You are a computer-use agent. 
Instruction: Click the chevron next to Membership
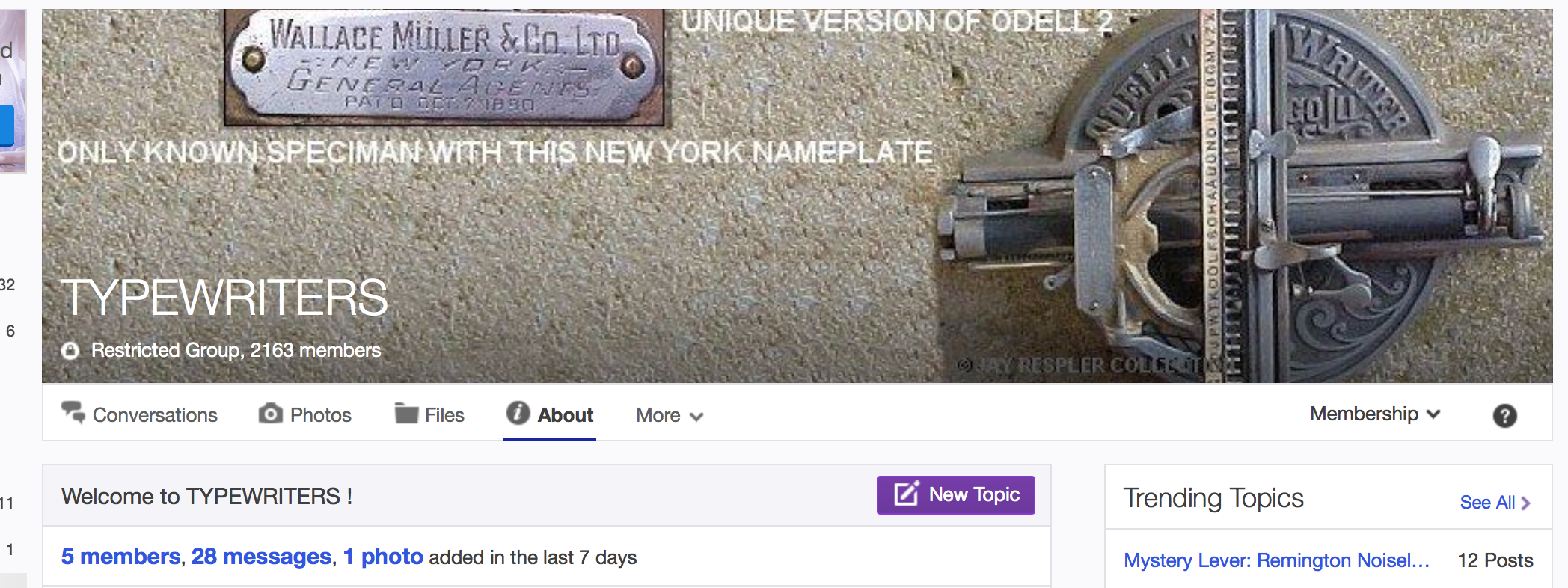coord(1433,414)
